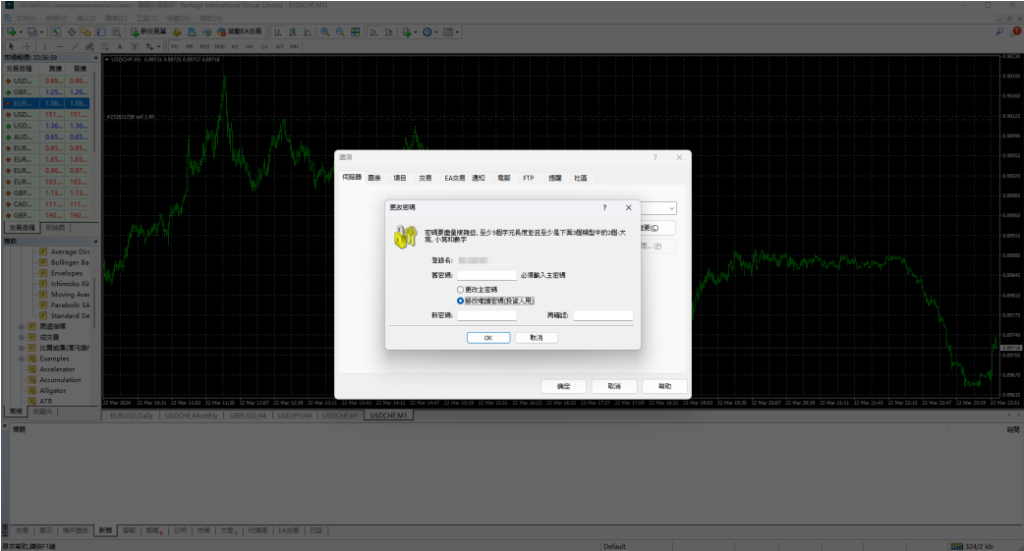Click the Moving Average indicator icon
1024x551 pixels.
tap(43, 294)
